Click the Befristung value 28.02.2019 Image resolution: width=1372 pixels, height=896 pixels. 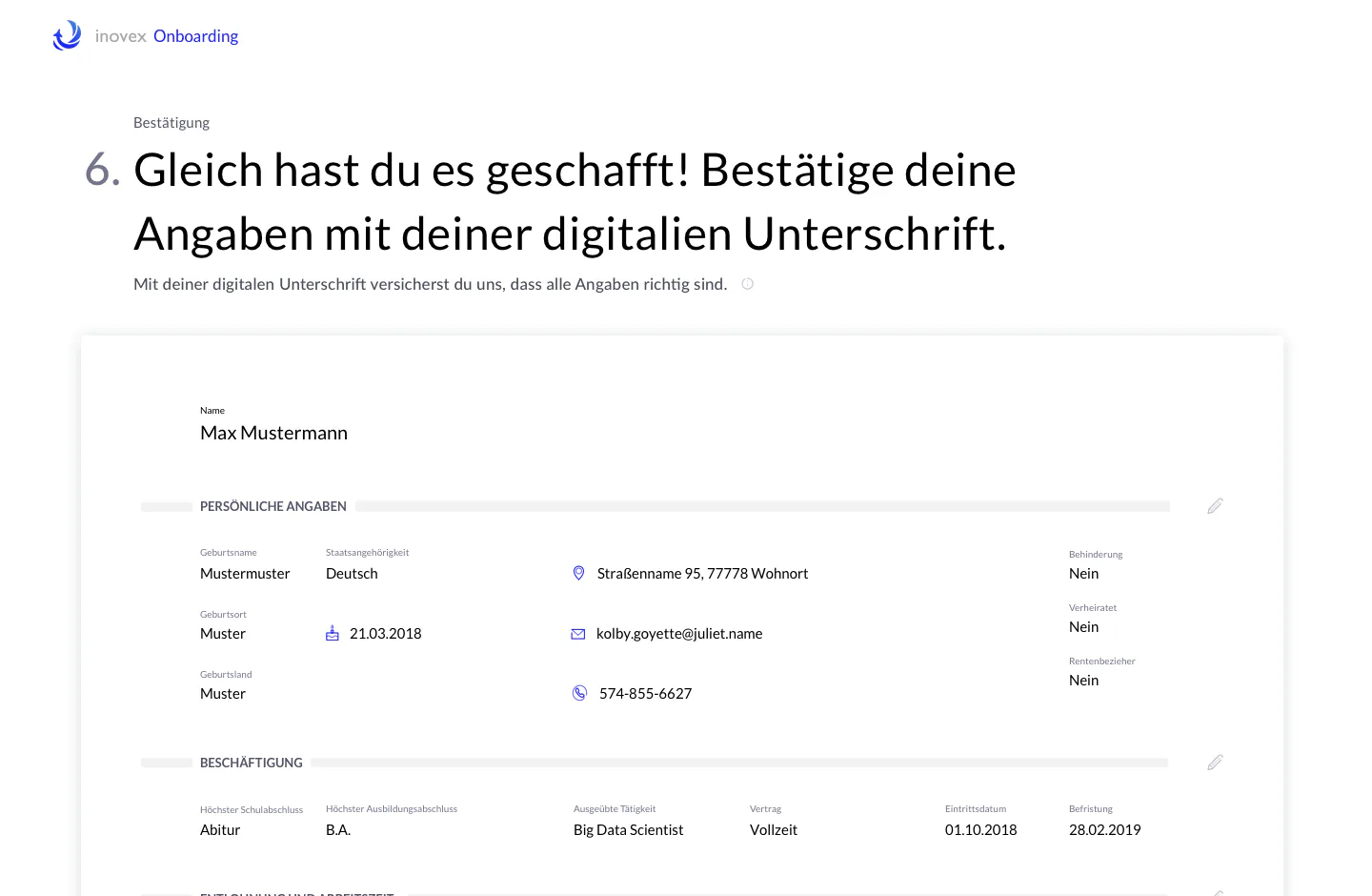(x=1104, y=830)
